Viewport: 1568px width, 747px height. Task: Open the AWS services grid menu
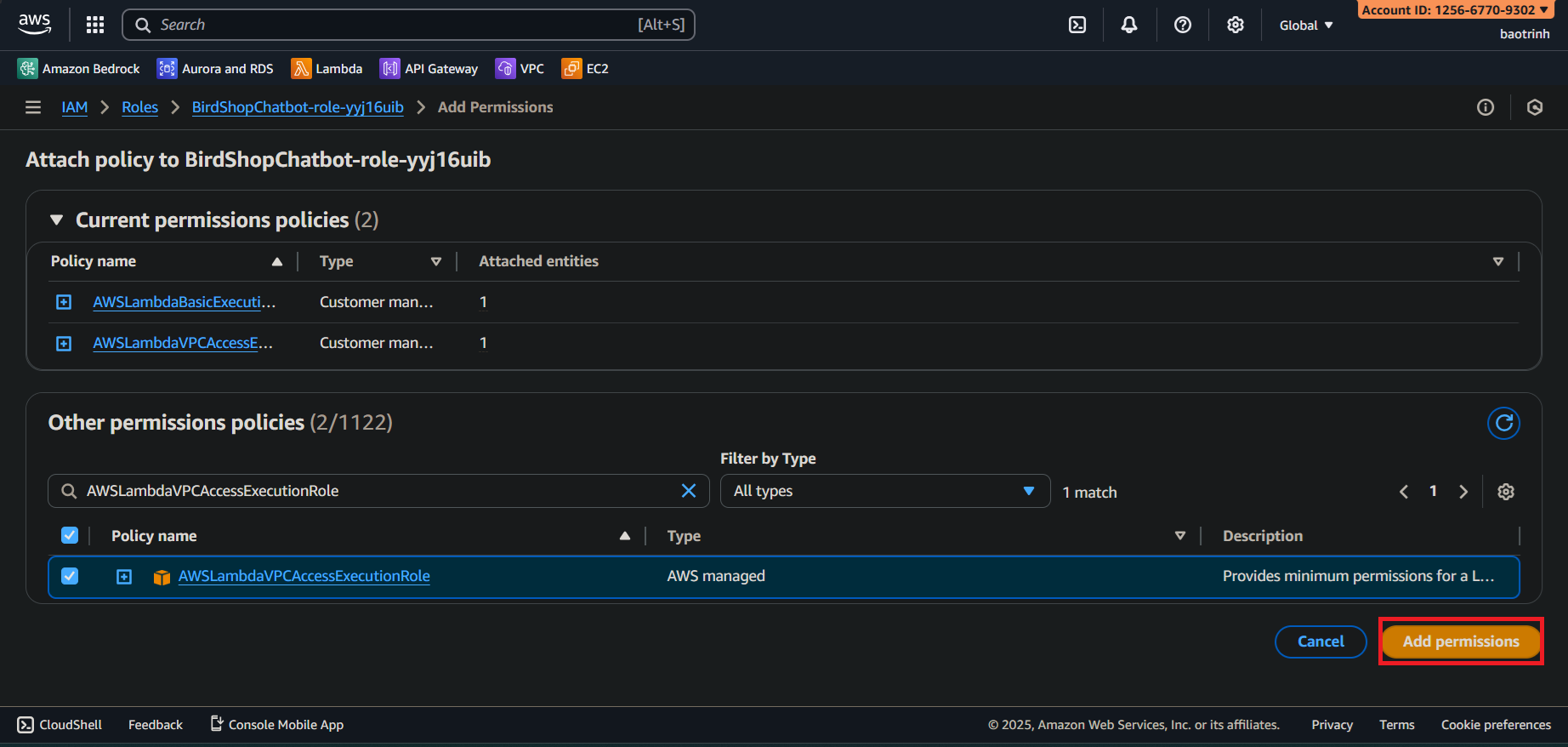[95, 25]
